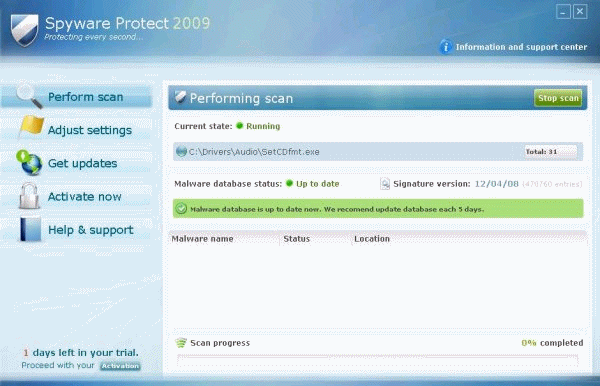Minimize the Spyware Protect window
This screenshot has height=386, width=600.
(563, 12)
